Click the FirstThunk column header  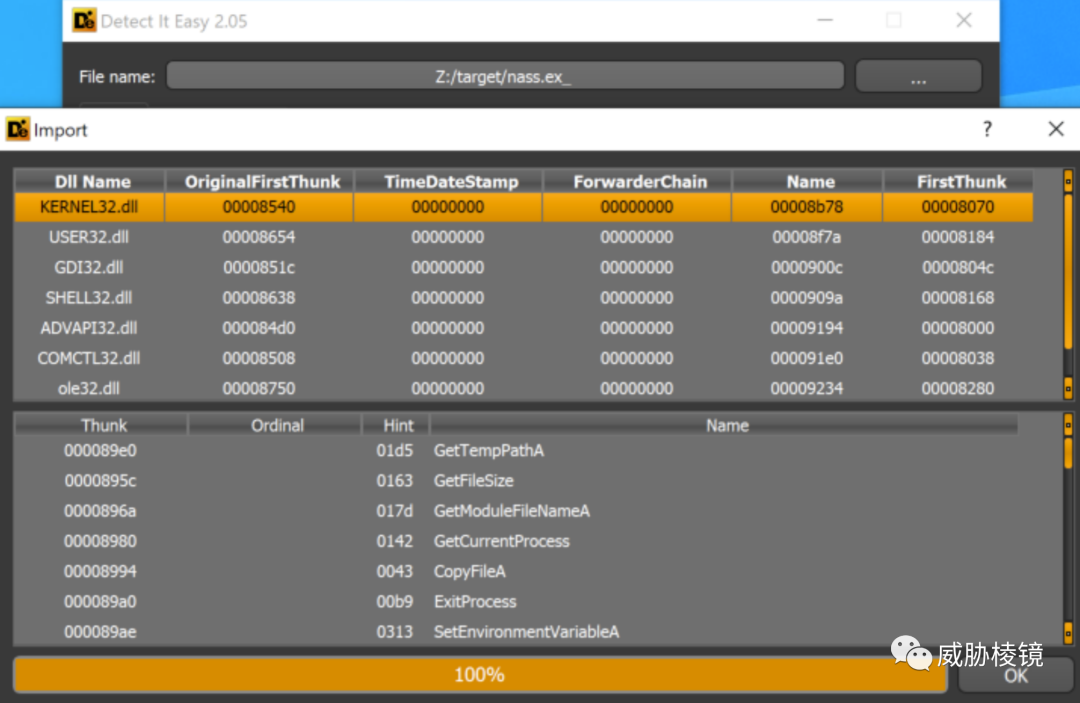[958, 182]
